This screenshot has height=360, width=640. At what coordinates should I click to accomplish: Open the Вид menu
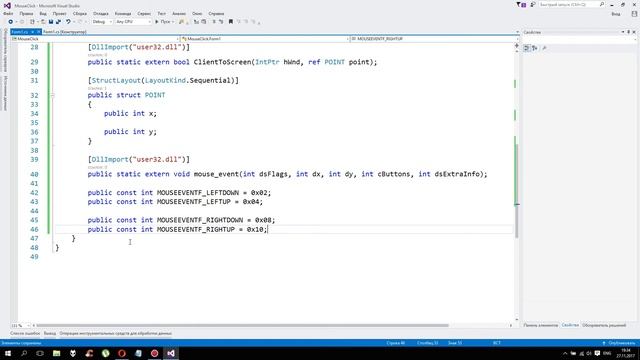point(42,13)
